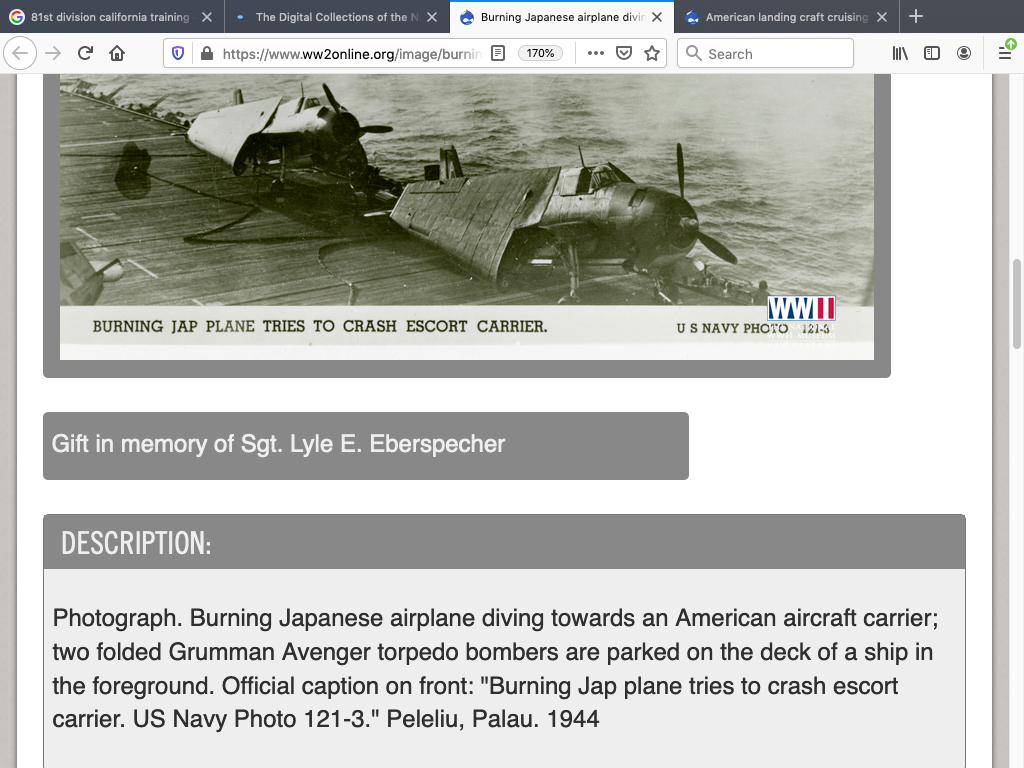Toggle the sidebar panel
The width and height of the screenshot is (1024, 768).
932,54
